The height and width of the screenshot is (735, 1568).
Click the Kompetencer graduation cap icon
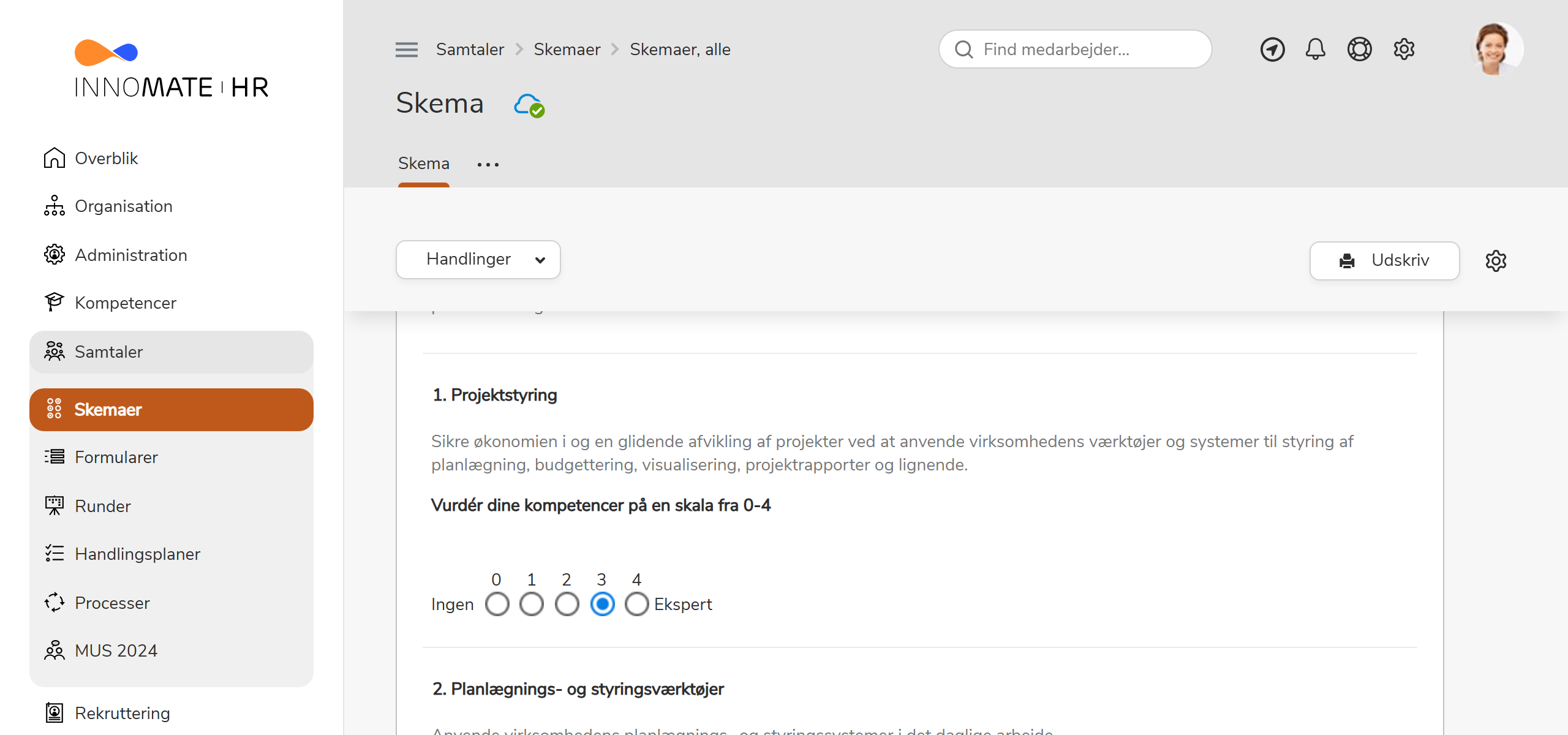(x=55, y=303)
